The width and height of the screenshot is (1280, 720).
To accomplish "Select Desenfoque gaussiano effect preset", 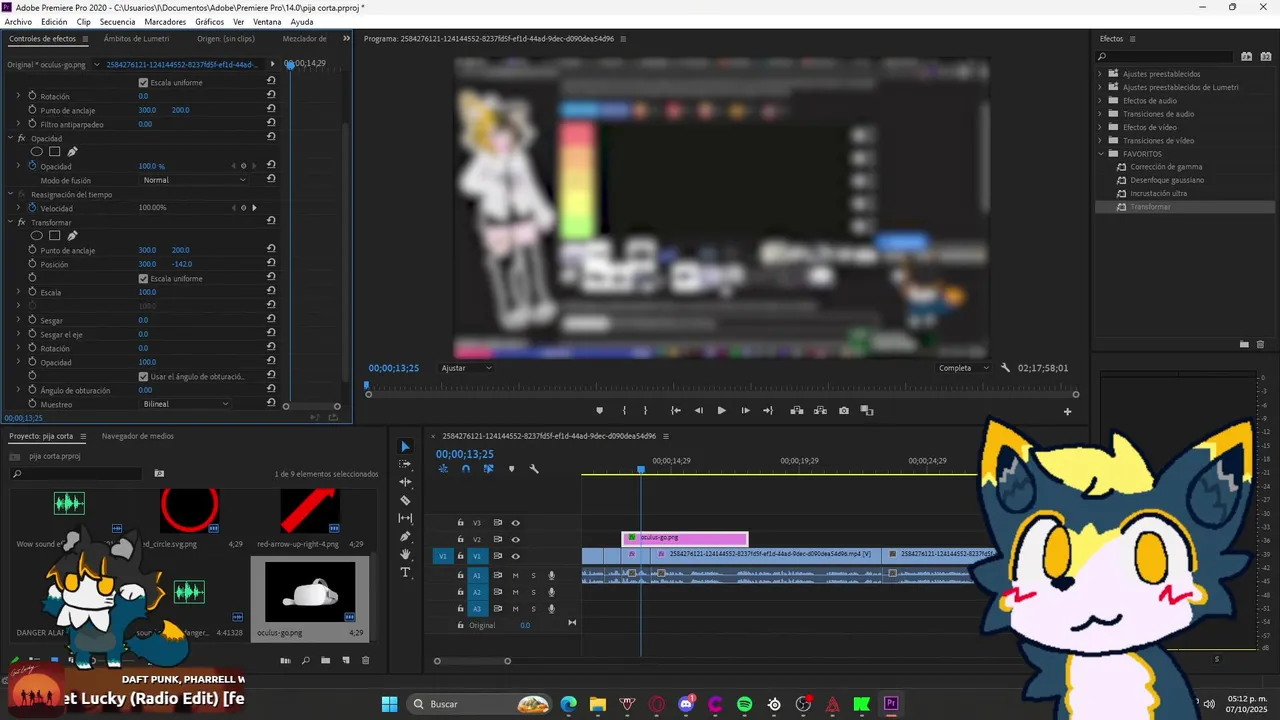I will point(1167,180).
